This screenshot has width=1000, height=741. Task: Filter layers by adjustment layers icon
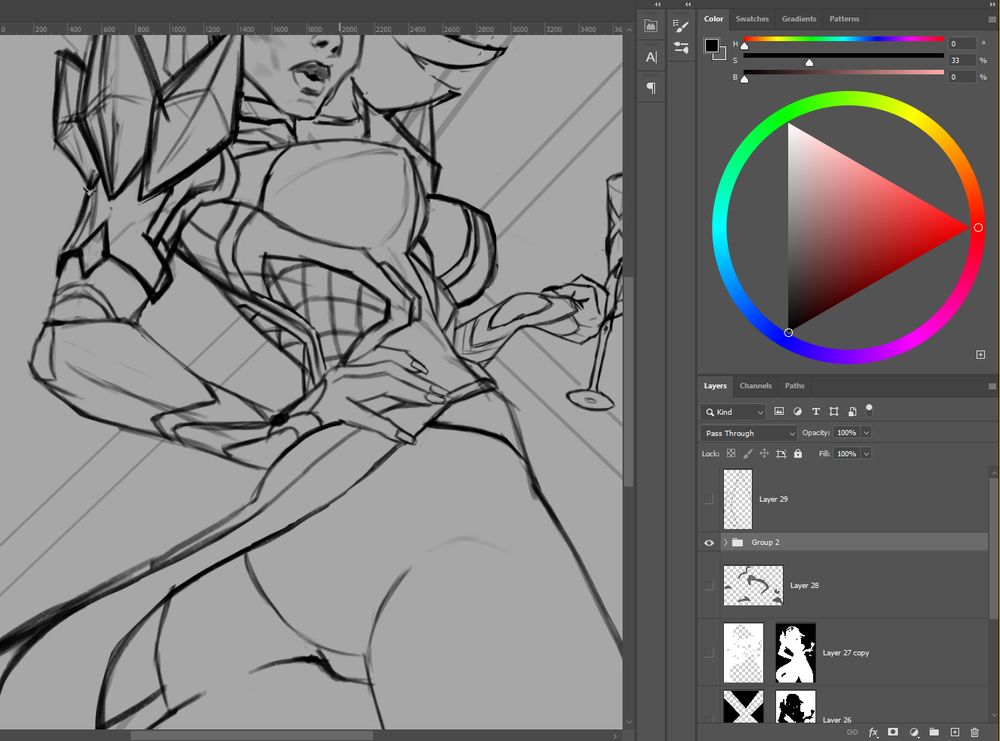[797, 411]
